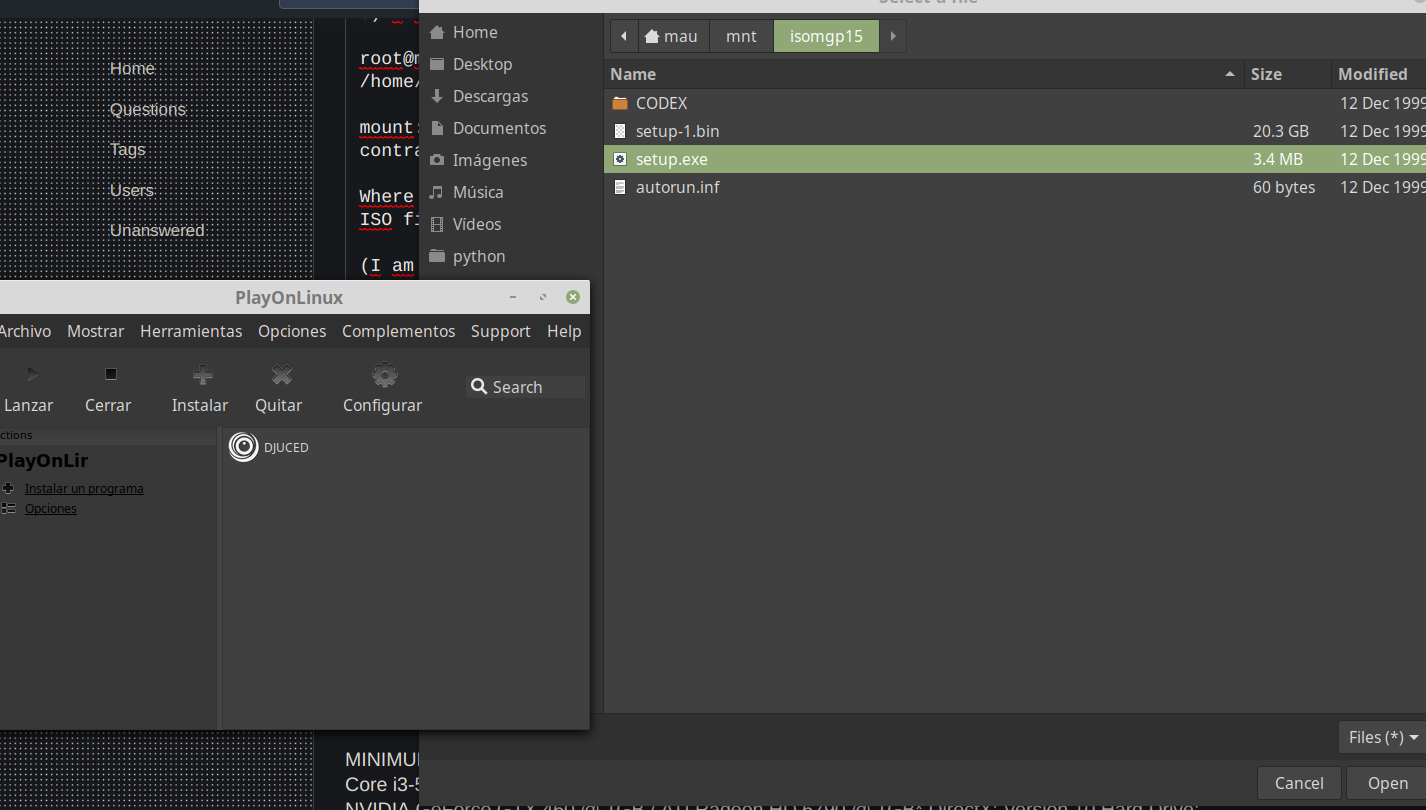
Task: Click Tags link on the webpage
Action: pyautogui.click(x=128, y=149)
